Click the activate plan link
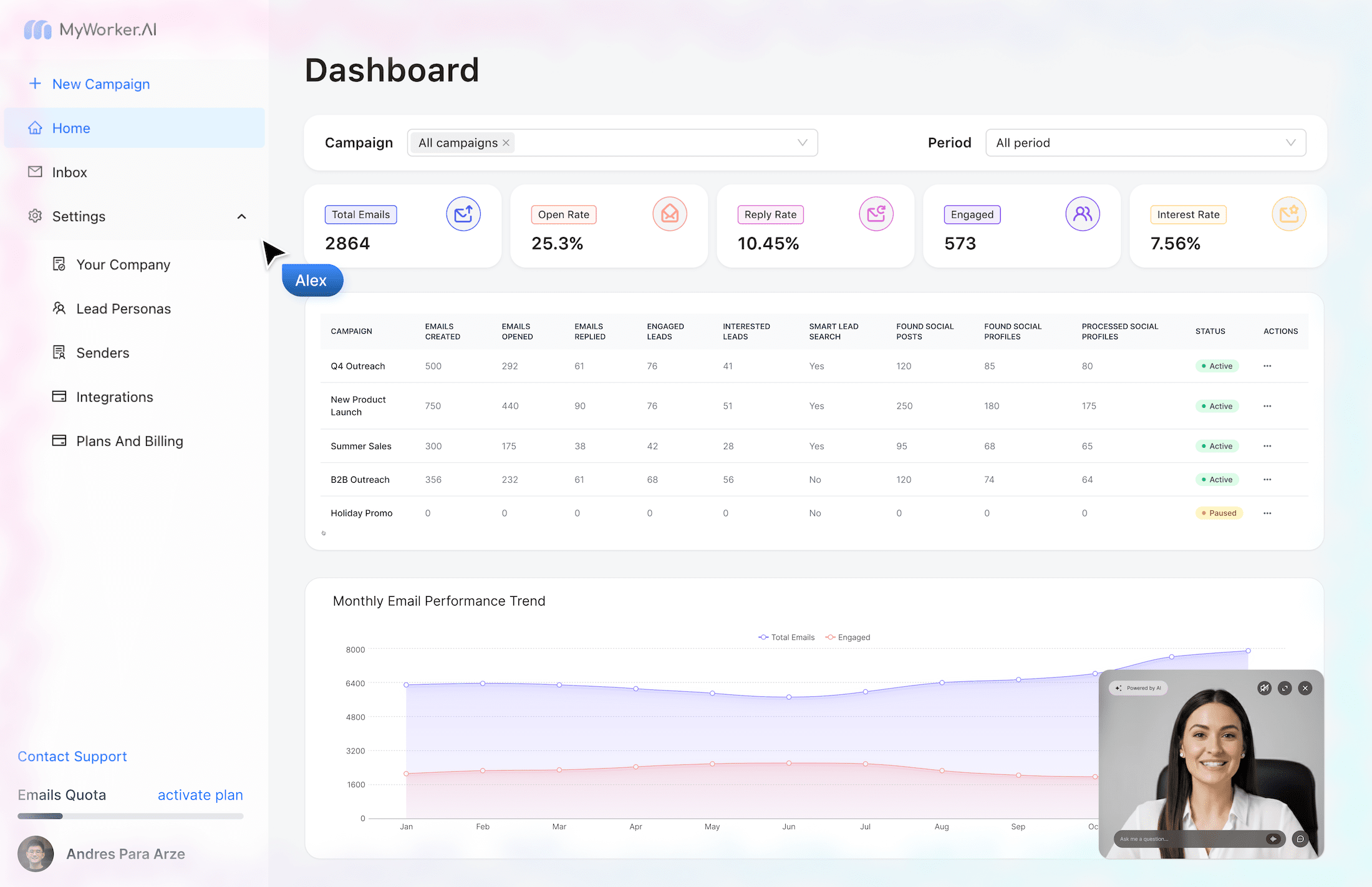1372x887 pixels. pyautogui.click(x=200, y=795)
